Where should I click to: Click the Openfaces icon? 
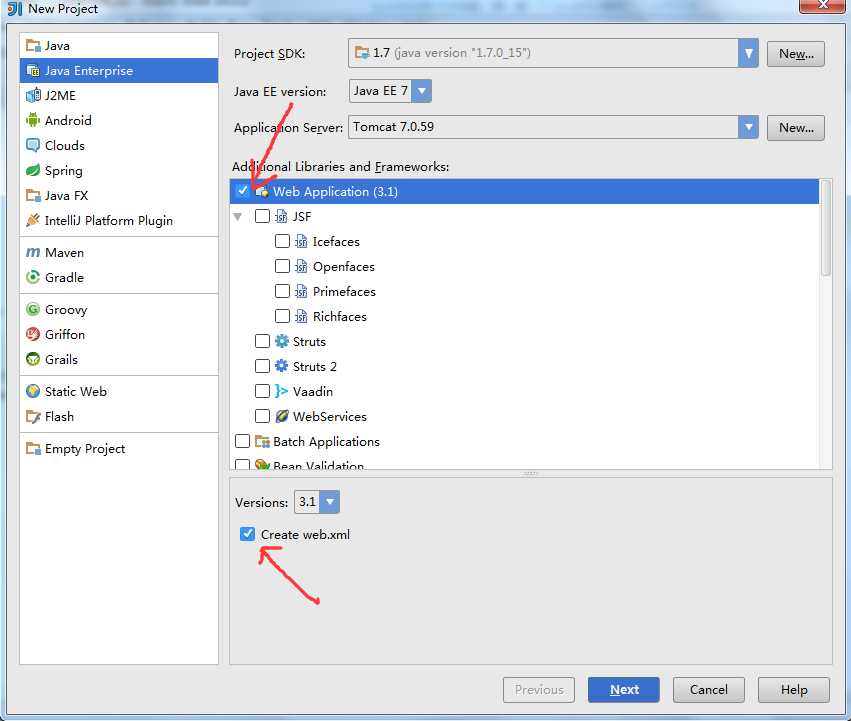301,267
